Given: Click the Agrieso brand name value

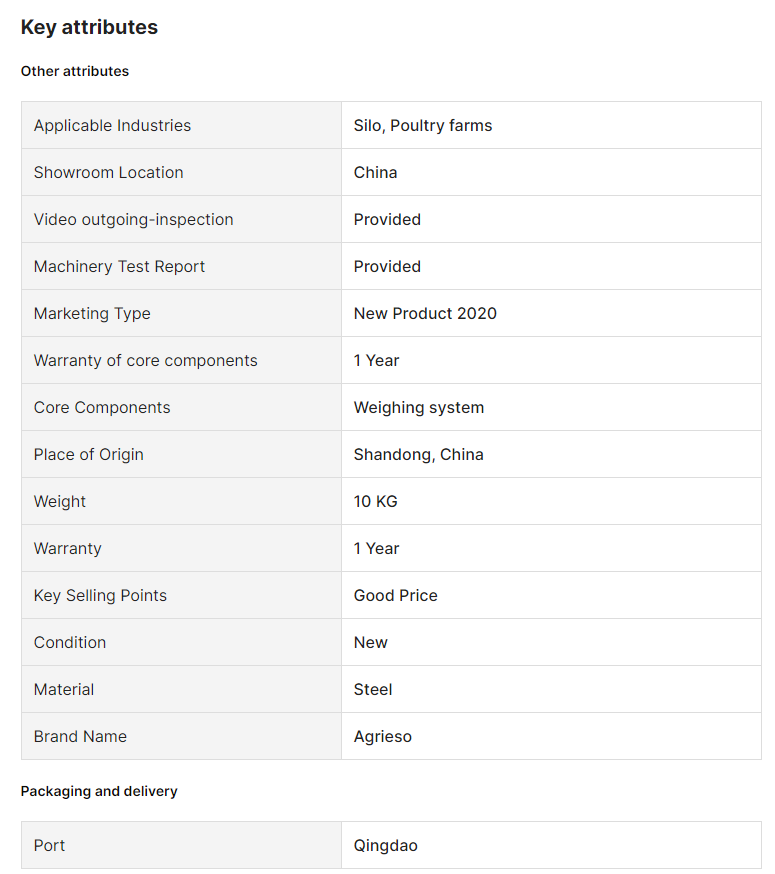Looking at the screenshot, I should tap(382, 736).
